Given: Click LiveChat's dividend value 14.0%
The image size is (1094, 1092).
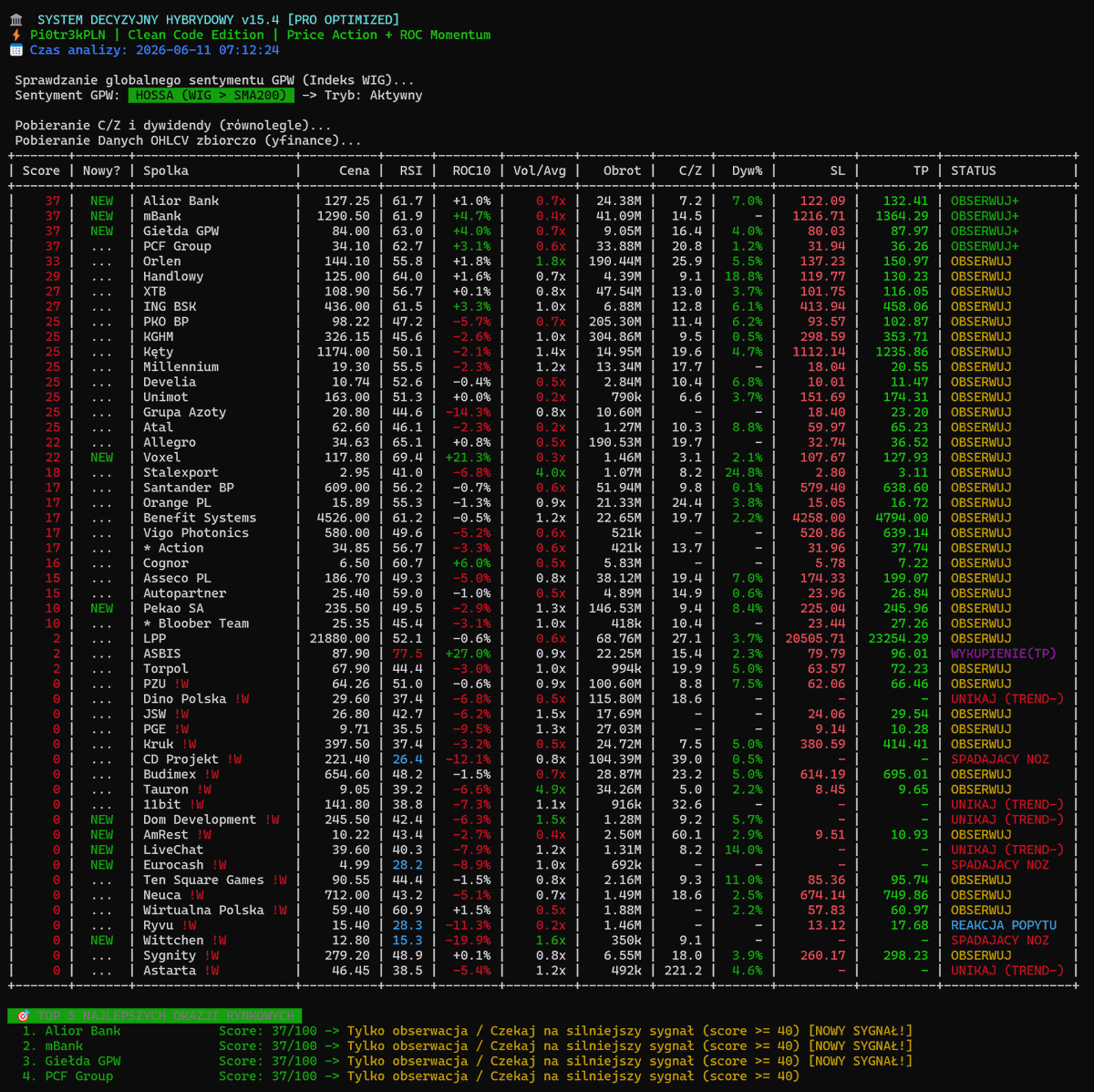Looking at the screenshot, I should [x=744, y=850].
